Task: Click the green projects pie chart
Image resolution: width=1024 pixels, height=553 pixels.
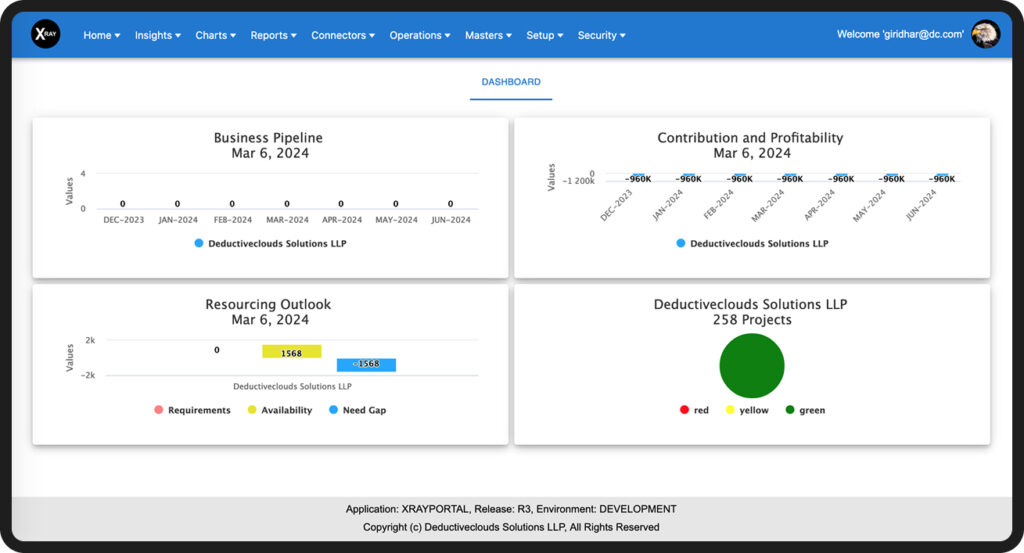Action: pyautogui.click(x=752, y=366)
